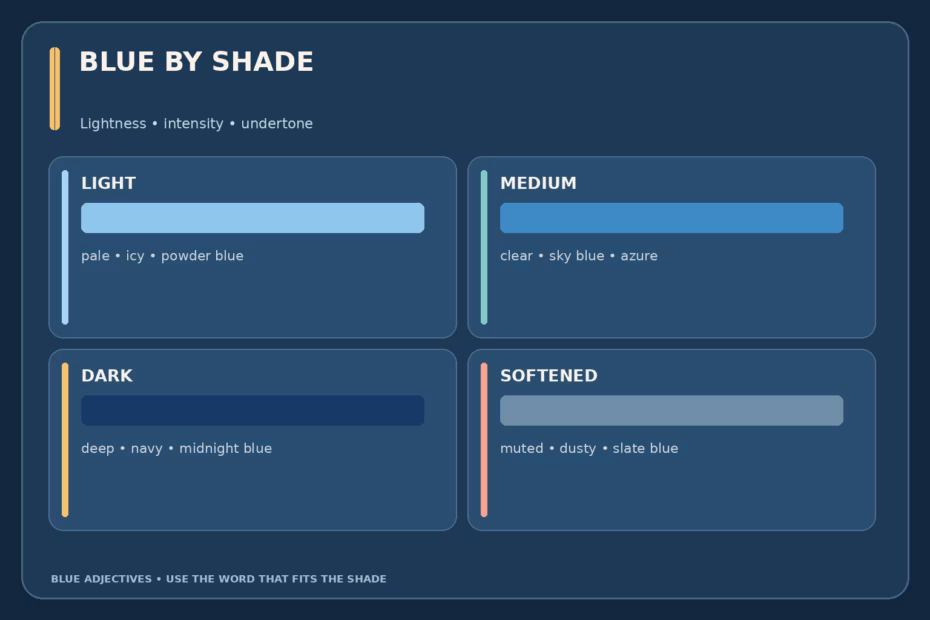The image size is (930, 620).
Task: Pick the dark navy swatch bar
Action: 253,411
